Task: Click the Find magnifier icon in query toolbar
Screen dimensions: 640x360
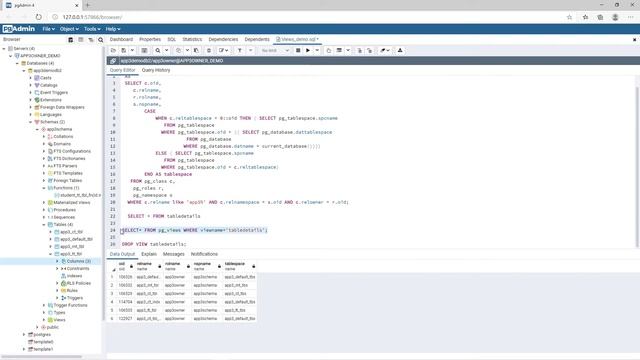Action: coord(158,50)
